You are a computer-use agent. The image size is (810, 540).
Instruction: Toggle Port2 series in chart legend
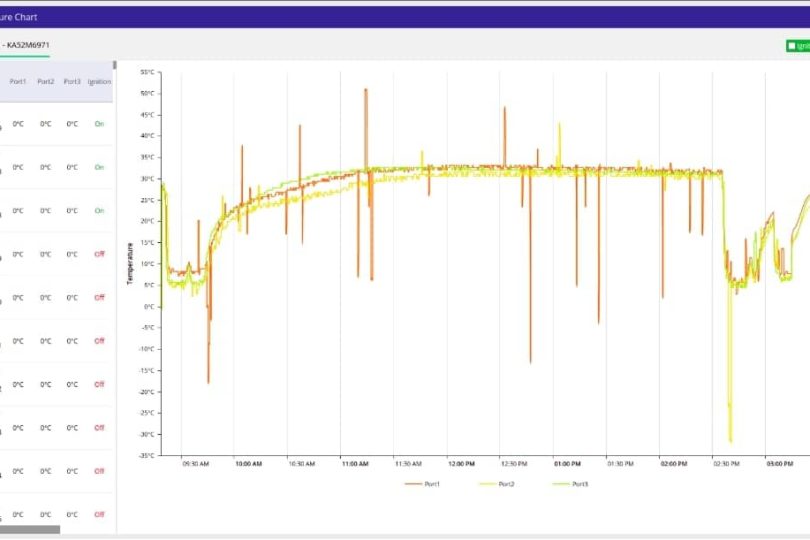coord(505,484)
